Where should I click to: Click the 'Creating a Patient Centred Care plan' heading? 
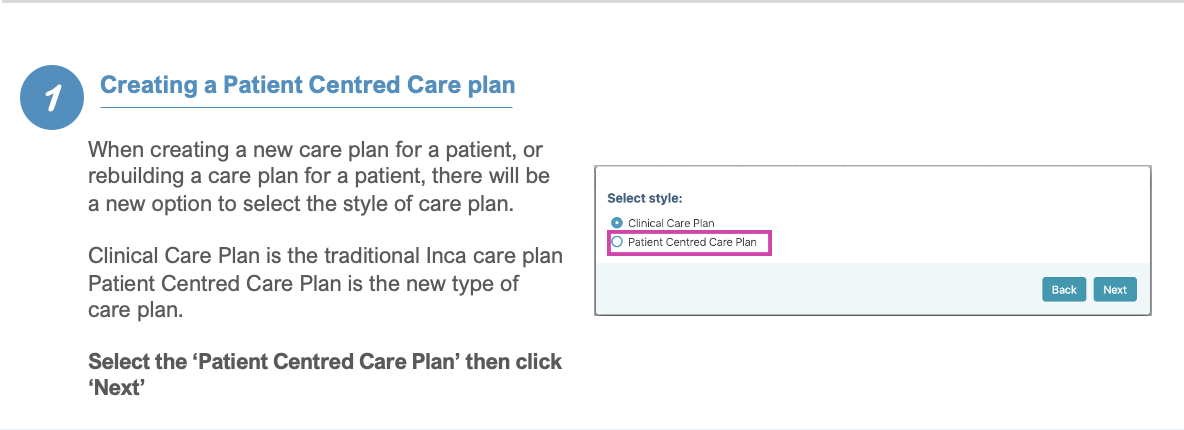(307, 85)
